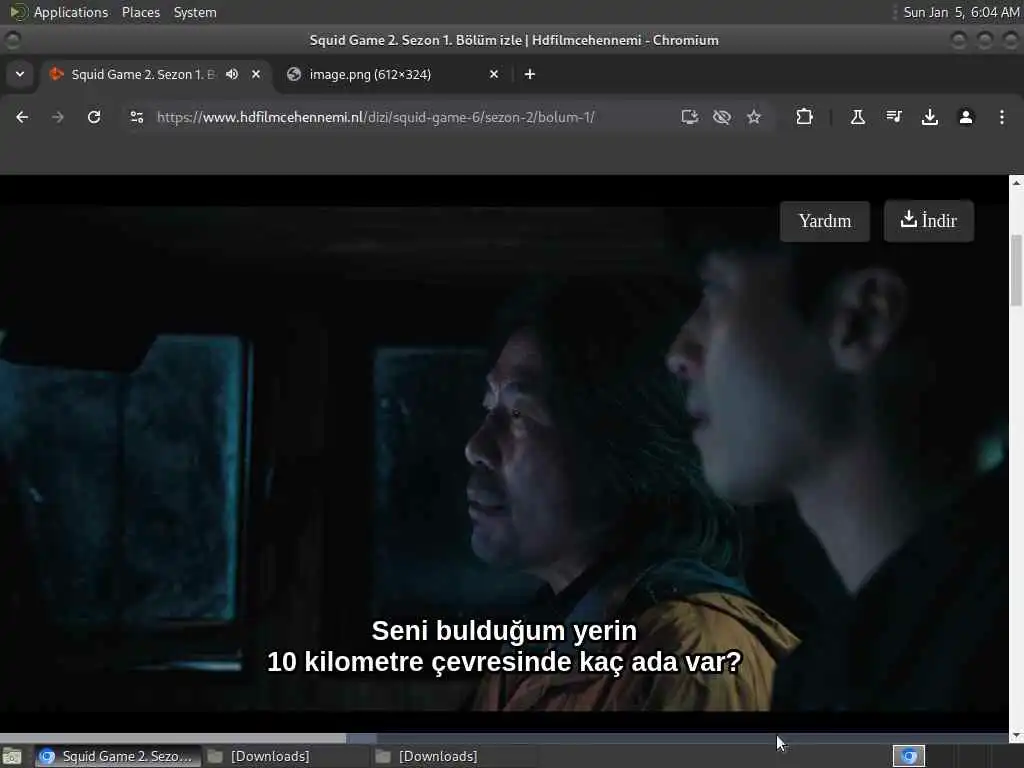Click the show desktop icon in taskbar
Image resolution: width=1024 pixels, height=768 pixels.
click(12, 756)
